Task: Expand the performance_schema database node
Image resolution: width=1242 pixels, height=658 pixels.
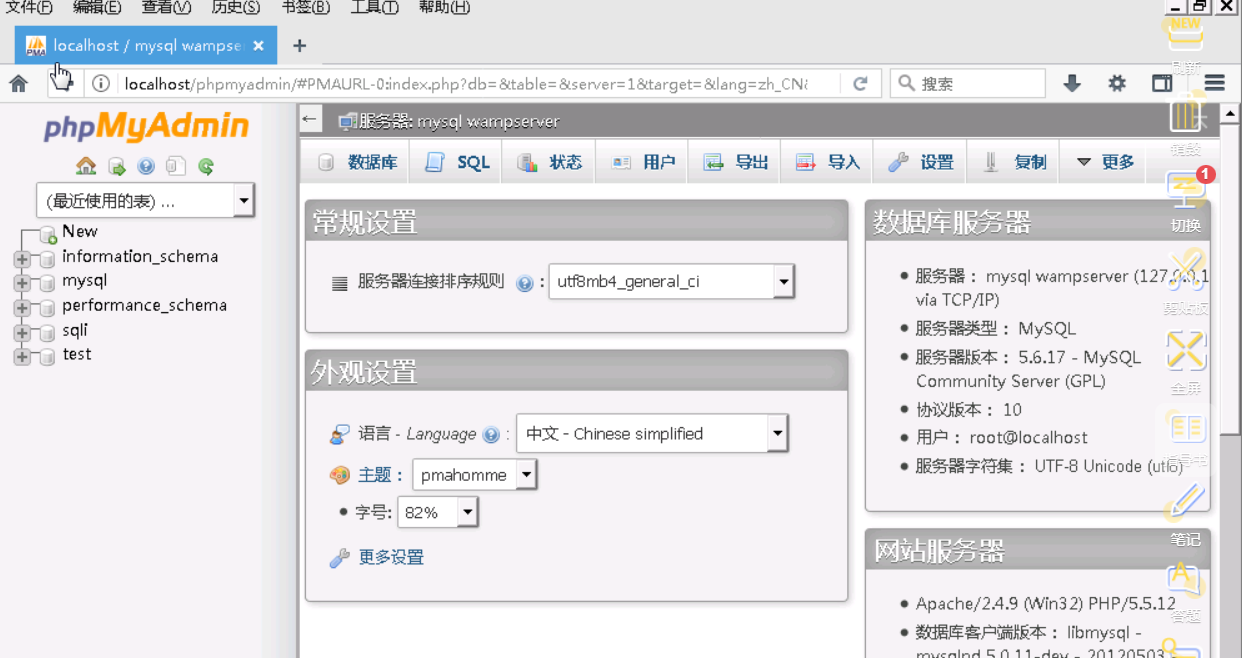Action: pos(21,308)
